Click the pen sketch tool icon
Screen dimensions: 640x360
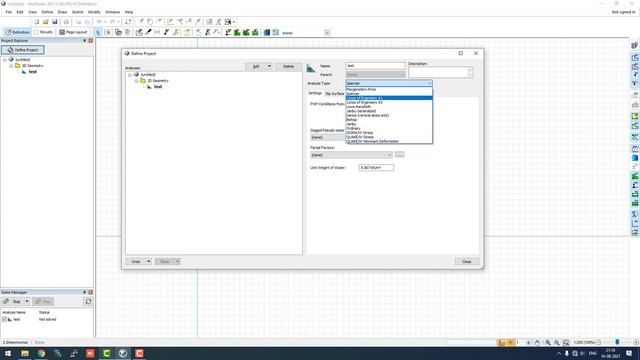point(149,32)
